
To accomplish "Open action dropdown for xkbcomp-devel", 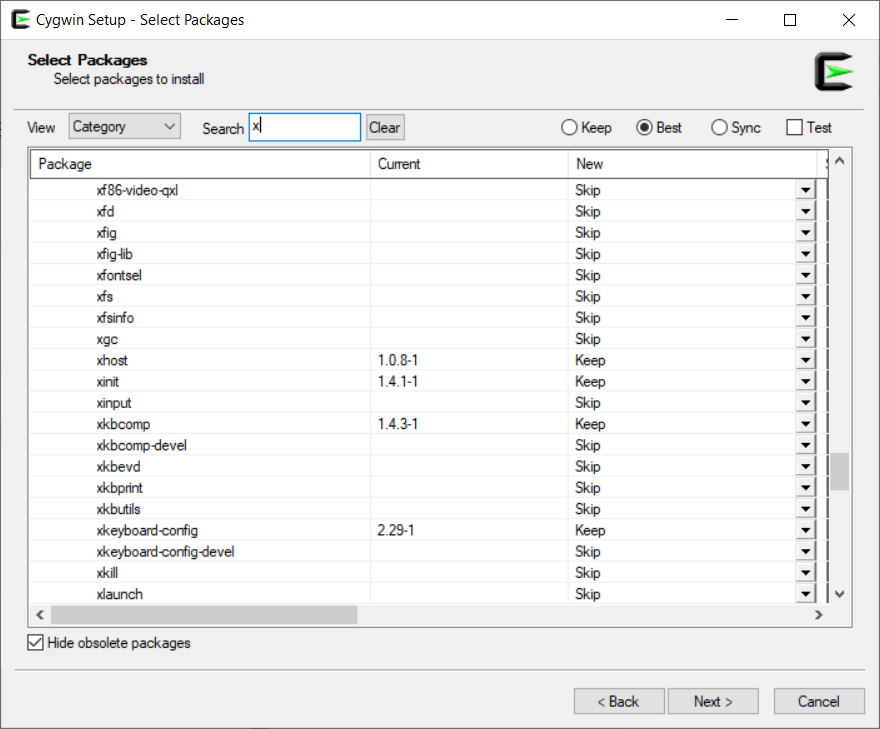I will click(805, 446).
